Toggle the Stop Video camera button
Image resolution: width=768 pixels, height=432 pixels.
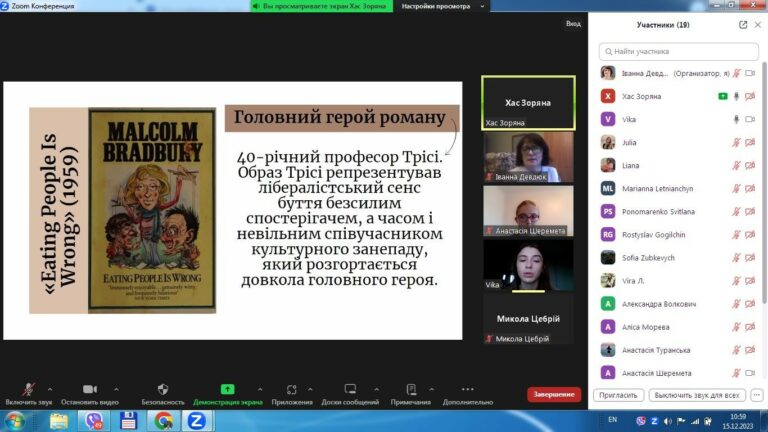[x=90, y=389]
